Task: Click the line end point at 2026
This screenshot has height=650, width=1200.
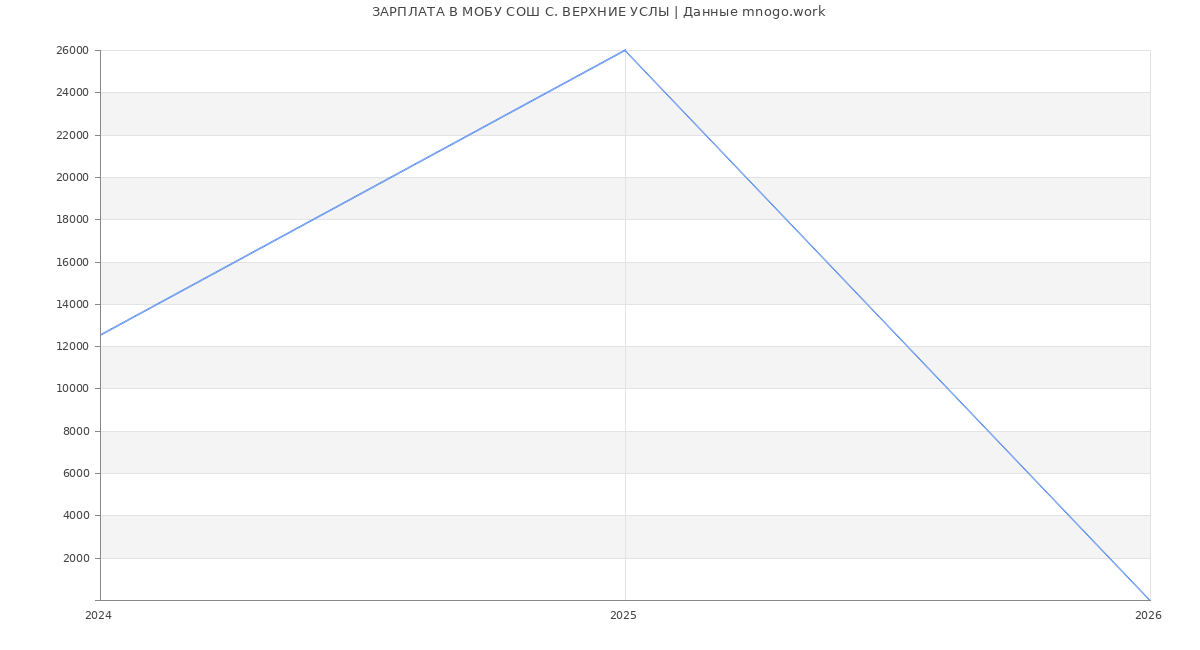Action: [1150, 600]
